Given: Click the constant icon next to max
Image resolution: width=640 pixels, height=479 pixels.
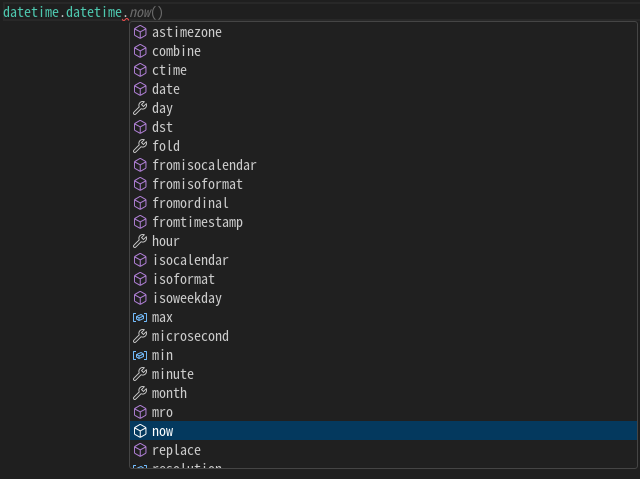Looking at the screenshot, I should [140, 317].
